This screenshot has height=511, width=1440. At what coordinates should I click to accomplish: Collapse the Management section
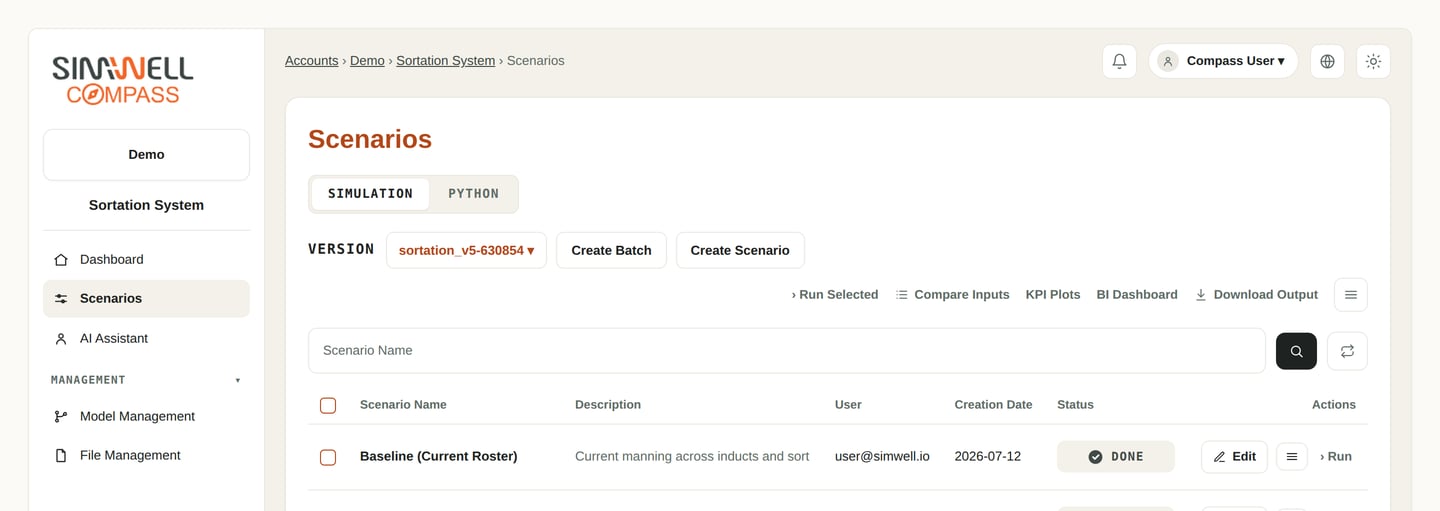[146, 380]
